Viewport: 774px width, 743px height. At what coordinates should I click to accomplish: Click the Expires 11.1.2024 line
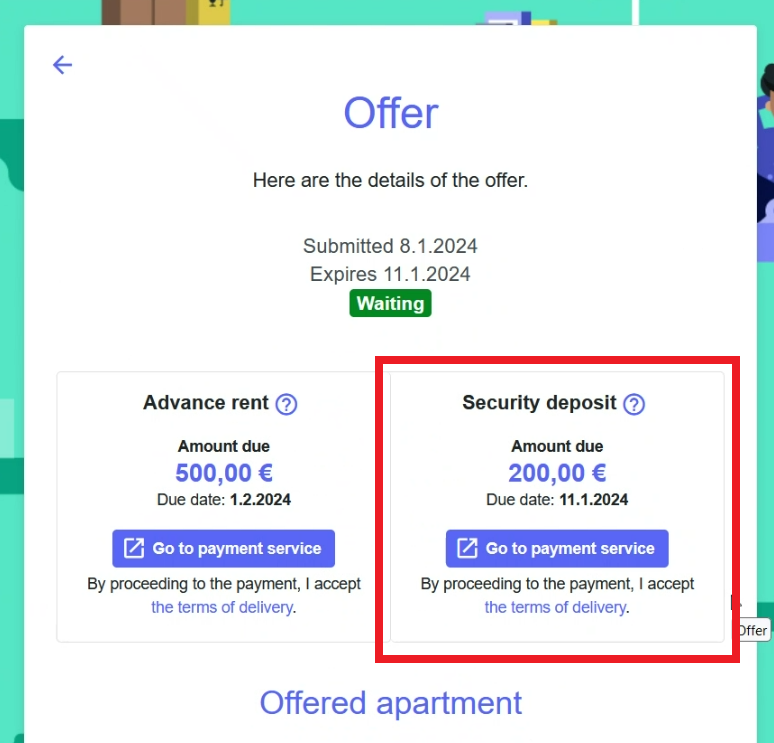[x=390, y=274]
